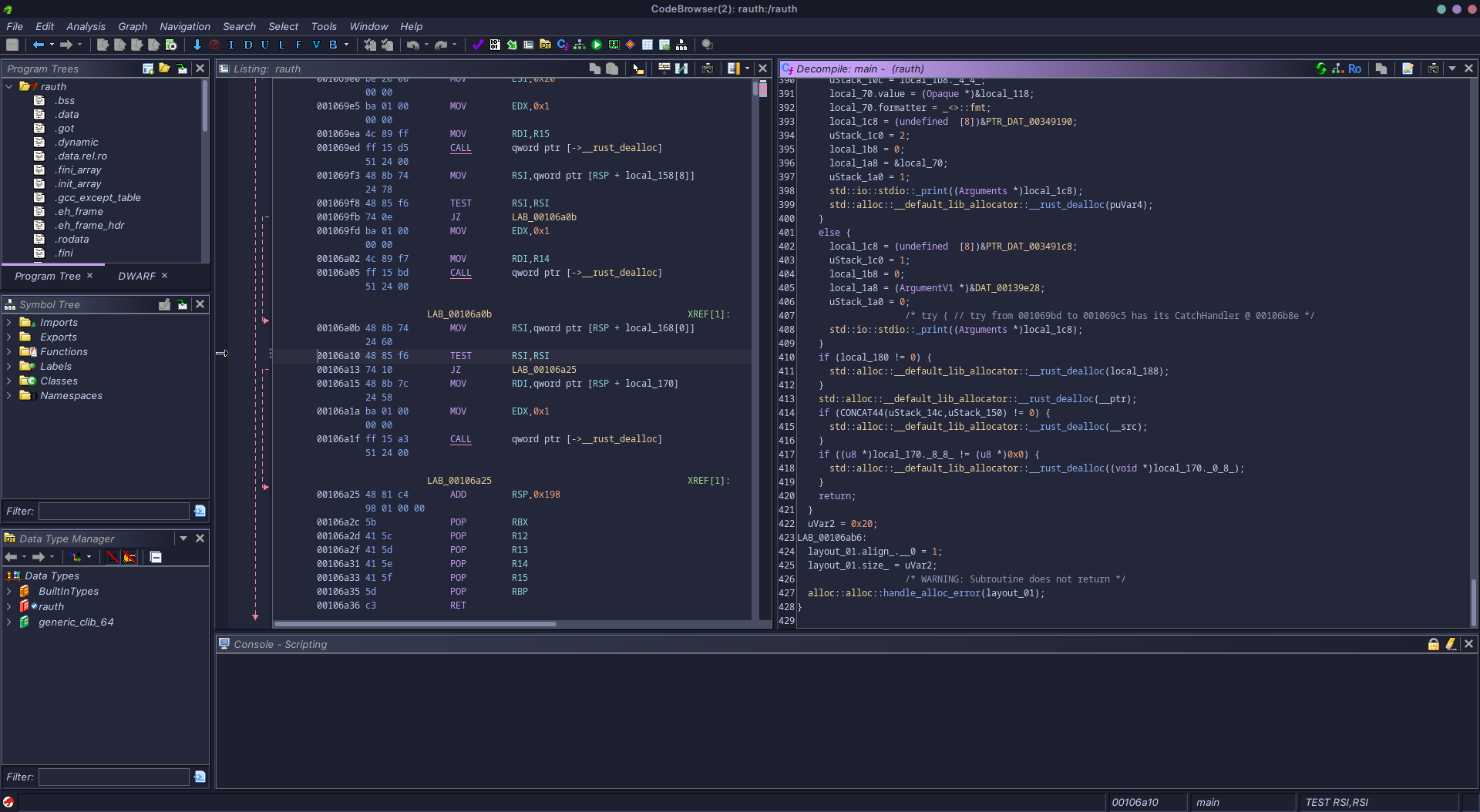Viewport: 1480px width, 812px height.
Task: Expand the Classes node in Symbol Tree
Action: click(x=9, y=381)
